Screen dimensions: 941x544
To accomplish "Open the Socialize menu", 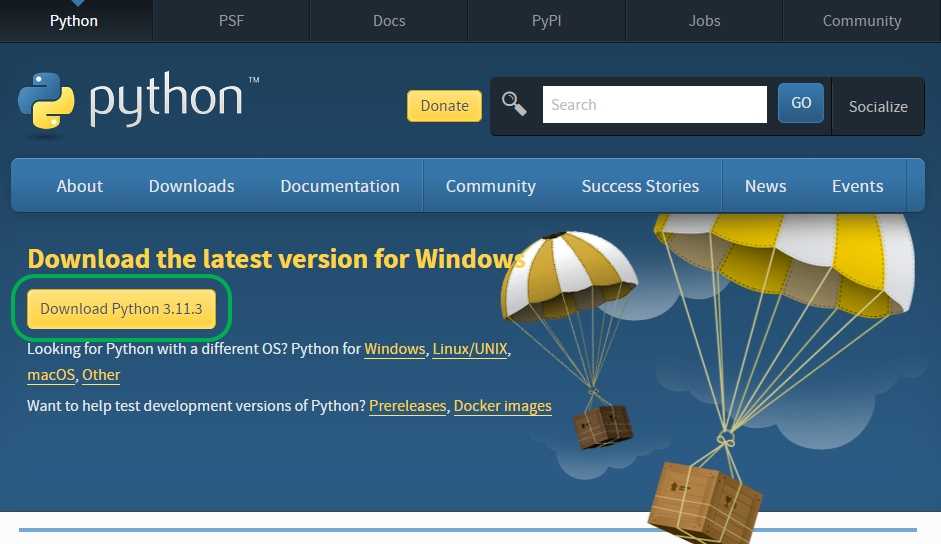I will click(x=878, y=106).
